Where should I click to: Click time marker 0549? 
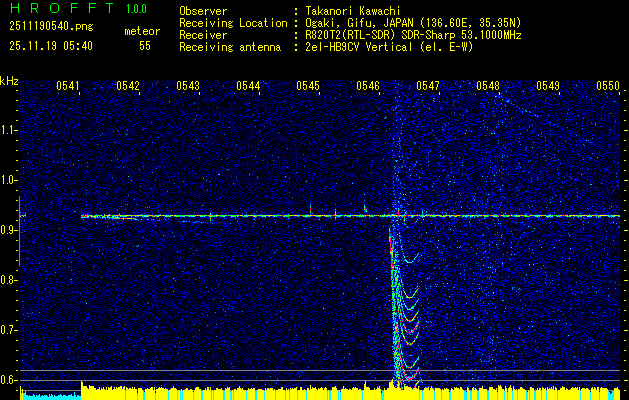pyautogui.click(x=548, y=85)
